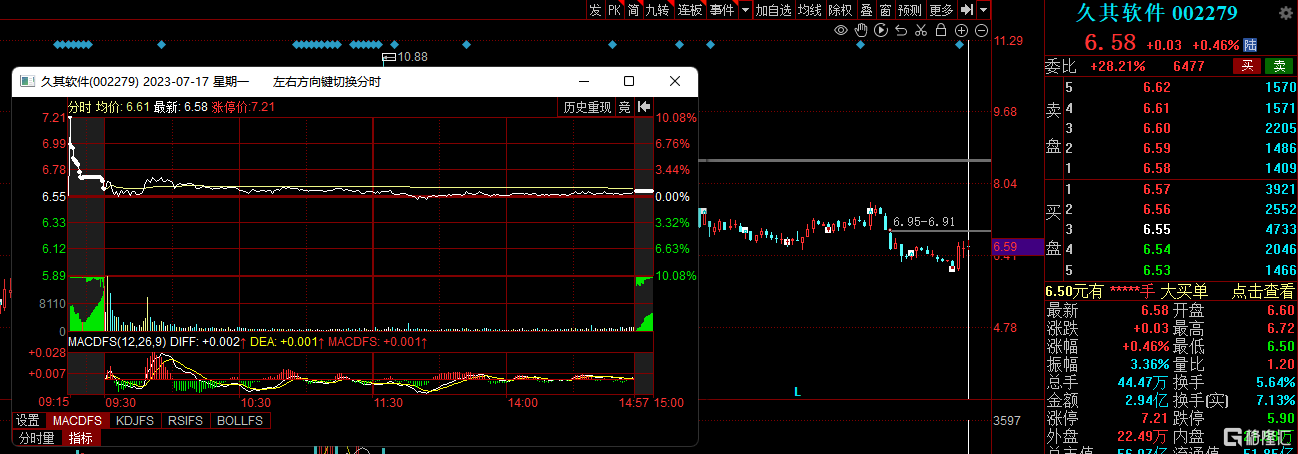1298x454 pixels.
Task: Click the 窗 window toolbar button
Action: tap(885, 10)
